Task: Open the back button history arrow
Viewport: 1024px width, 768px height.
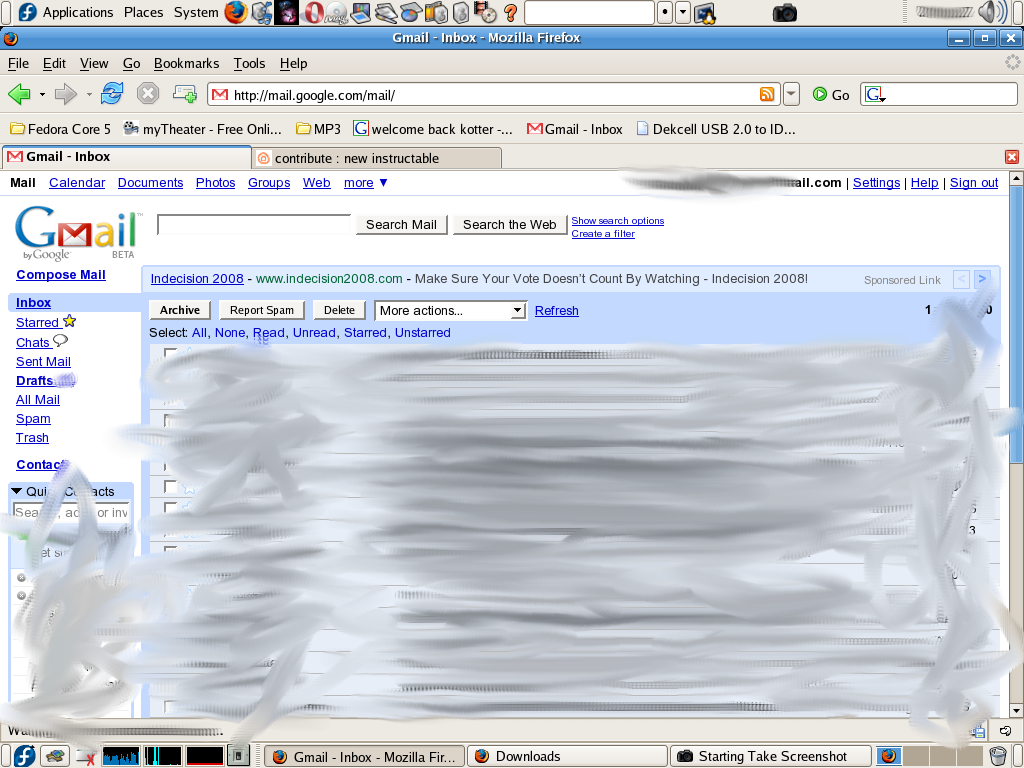Action: pos(42,95)
